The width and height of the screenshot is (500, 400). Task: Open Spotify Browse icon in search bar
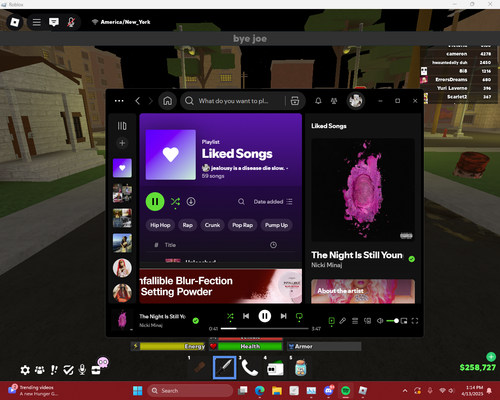pos(295,101)
